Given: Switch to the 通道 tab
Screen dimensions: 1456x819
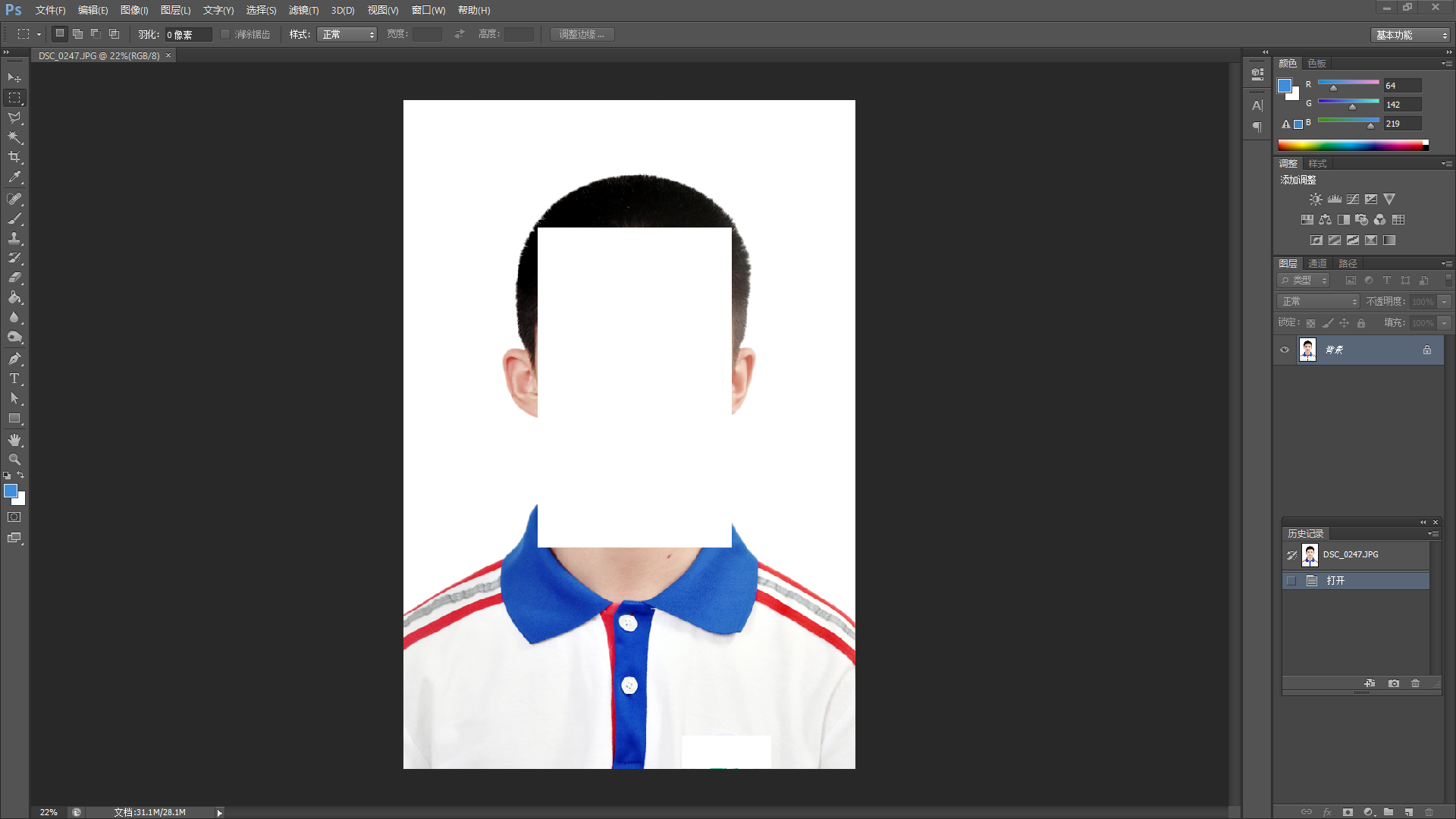Looking at the screenshot, I should 1317,264.
